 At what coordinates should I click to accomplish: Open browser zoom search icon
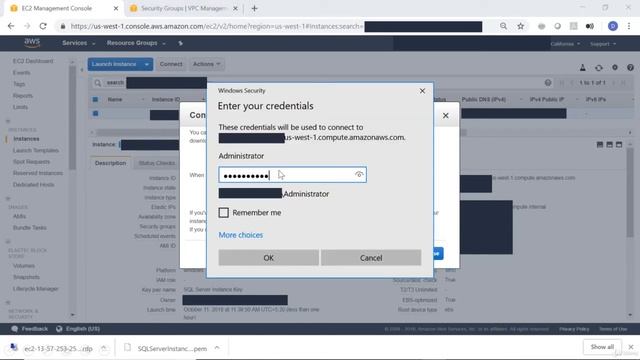click(x=504, y=26)
